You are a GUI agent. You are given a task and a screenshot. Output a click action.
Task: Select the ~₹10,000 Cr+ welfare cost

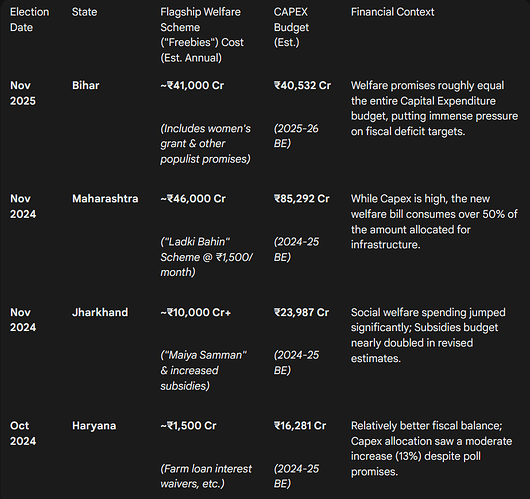pos(196,312)
